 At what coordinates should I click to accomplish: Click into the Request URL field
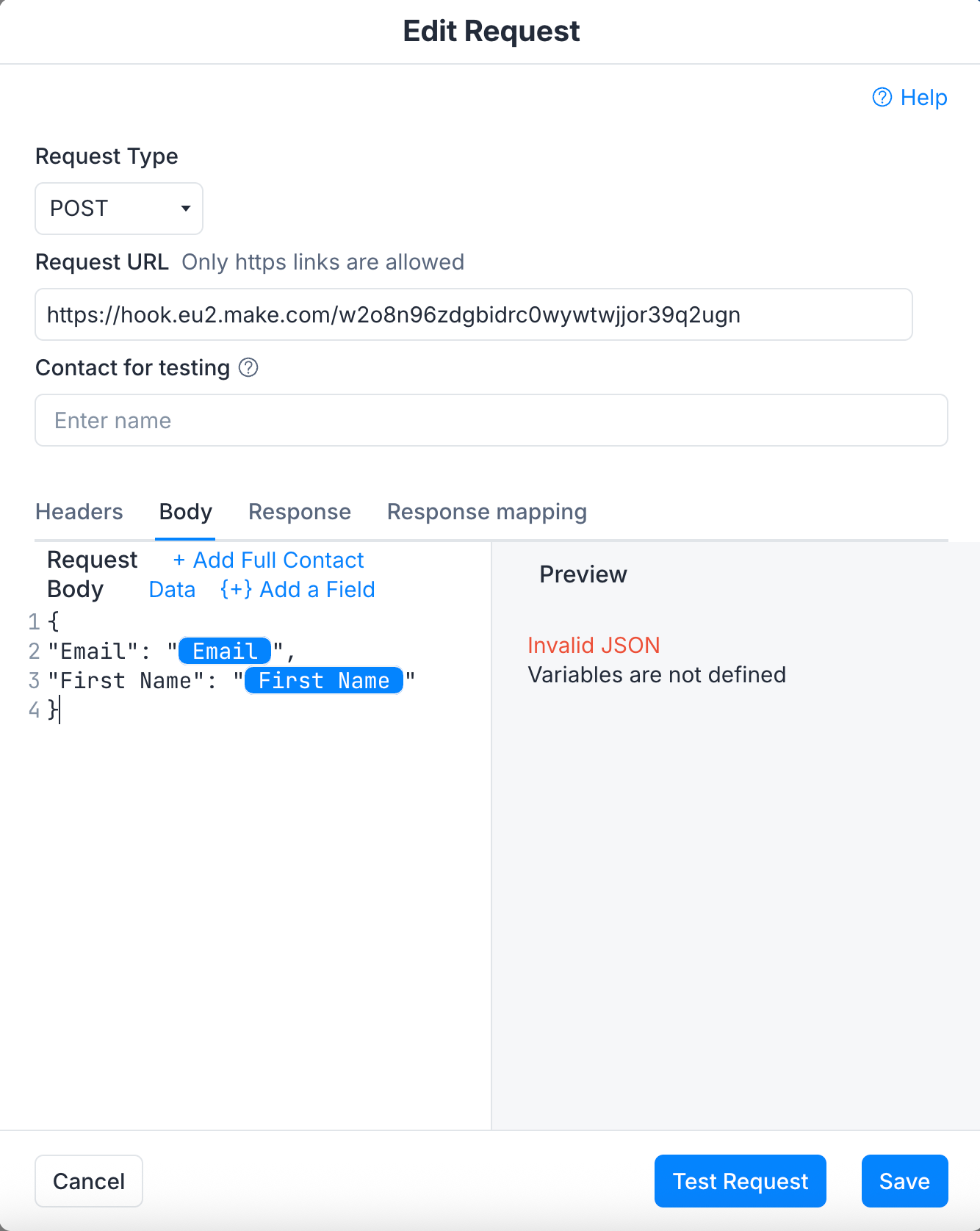click(474, 314)
